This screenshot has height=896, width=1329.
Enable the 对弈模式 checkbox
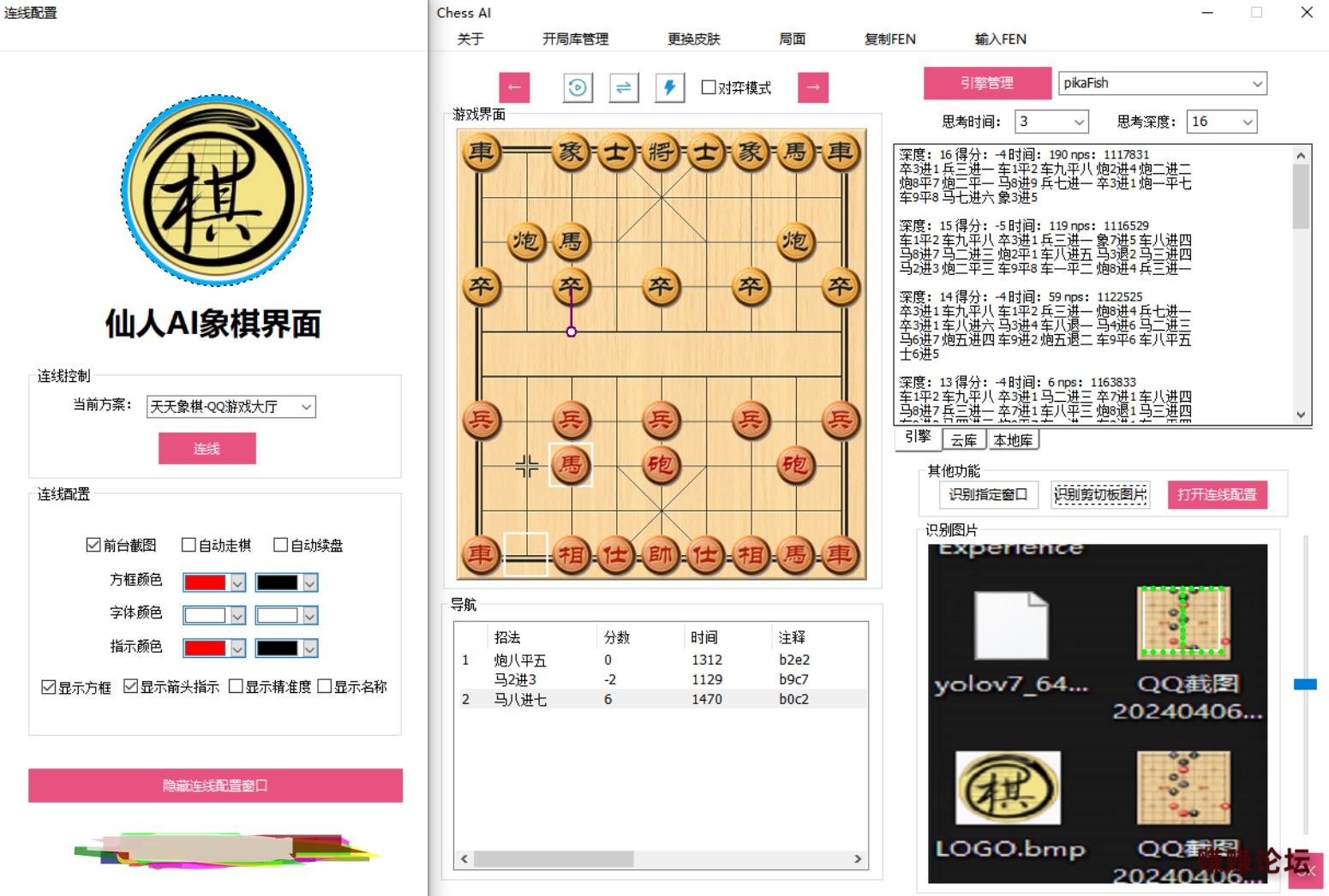pos(709,87)
